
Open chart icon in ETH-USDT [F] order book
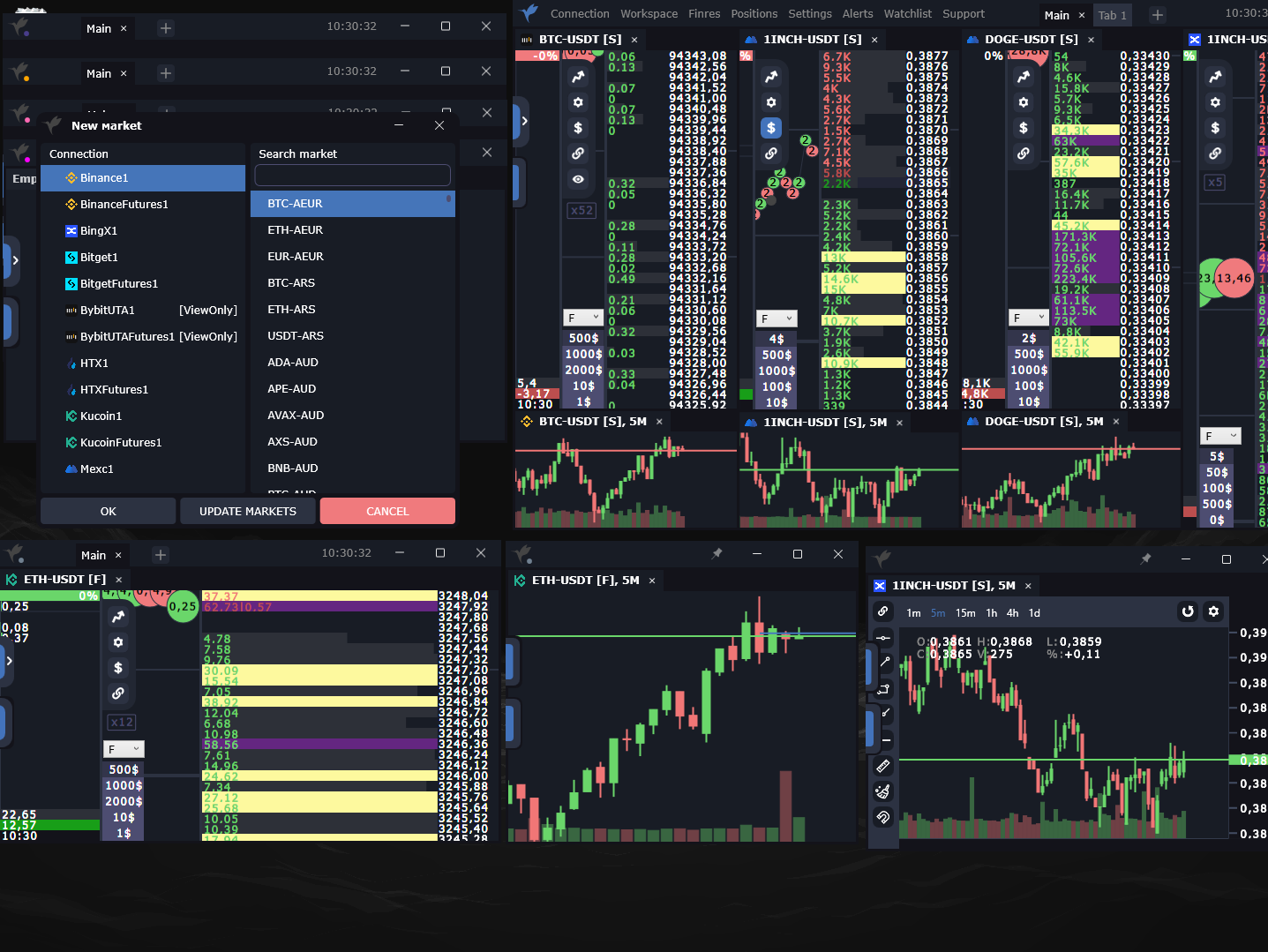(x=118, y=617)
